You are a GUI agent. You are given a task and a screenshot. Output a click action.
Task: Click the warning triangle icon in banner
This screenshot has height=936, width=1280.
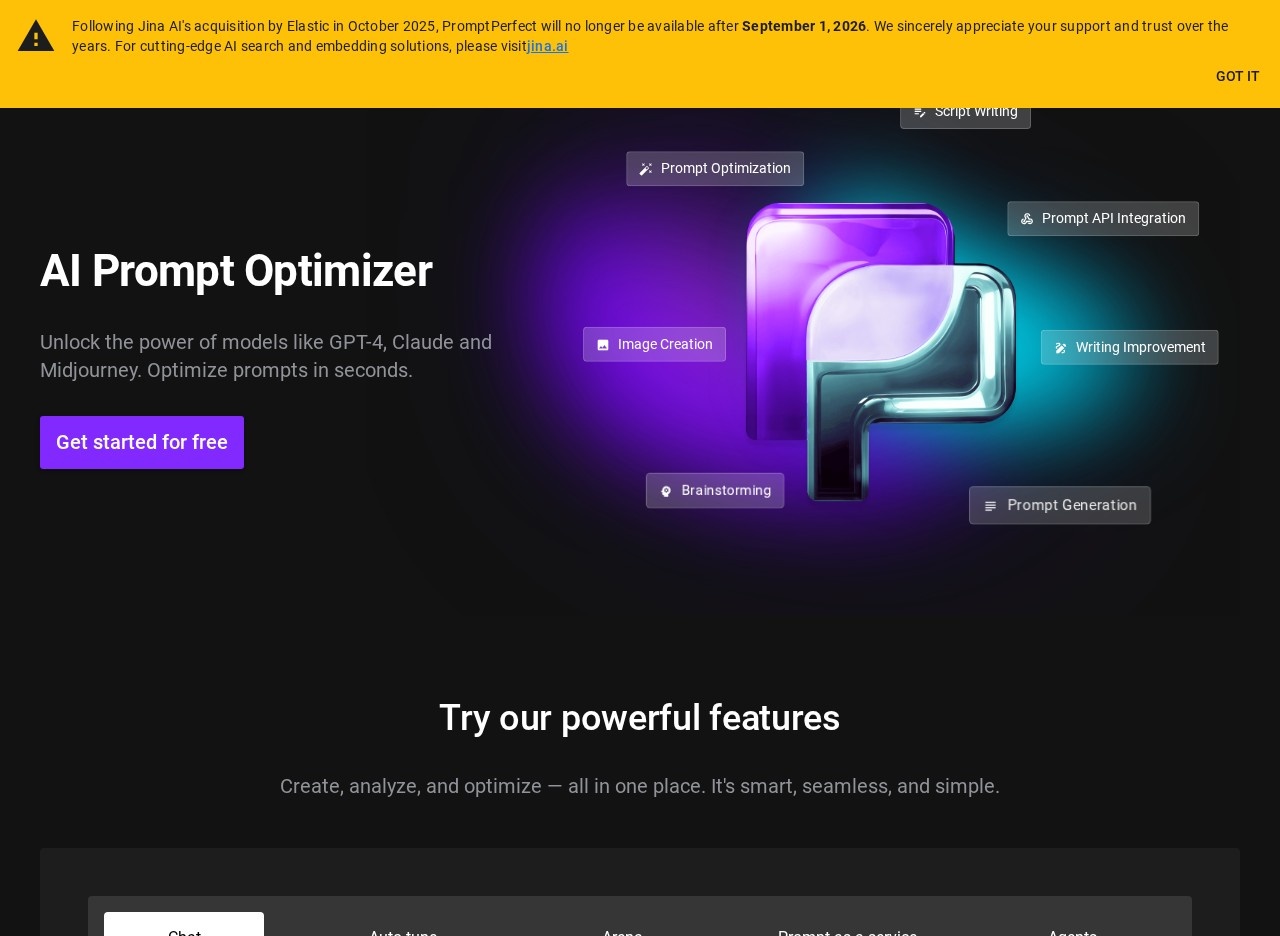click(x=36, y=36)
